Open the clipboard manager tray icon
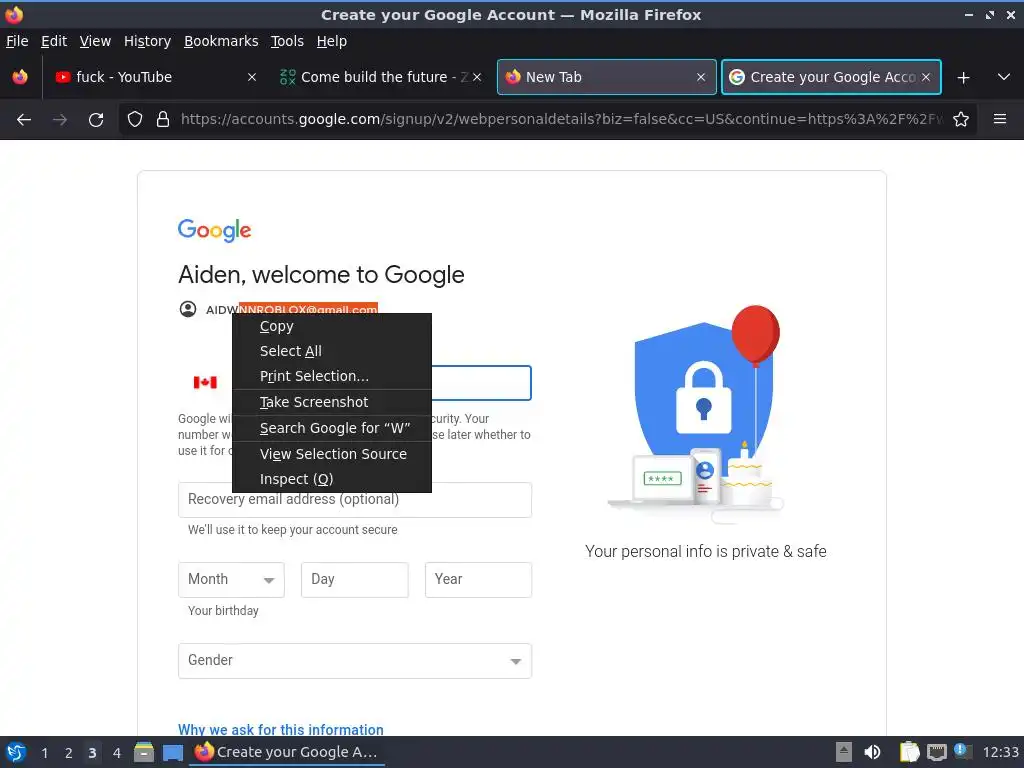1024x768 pixels. 908,752
